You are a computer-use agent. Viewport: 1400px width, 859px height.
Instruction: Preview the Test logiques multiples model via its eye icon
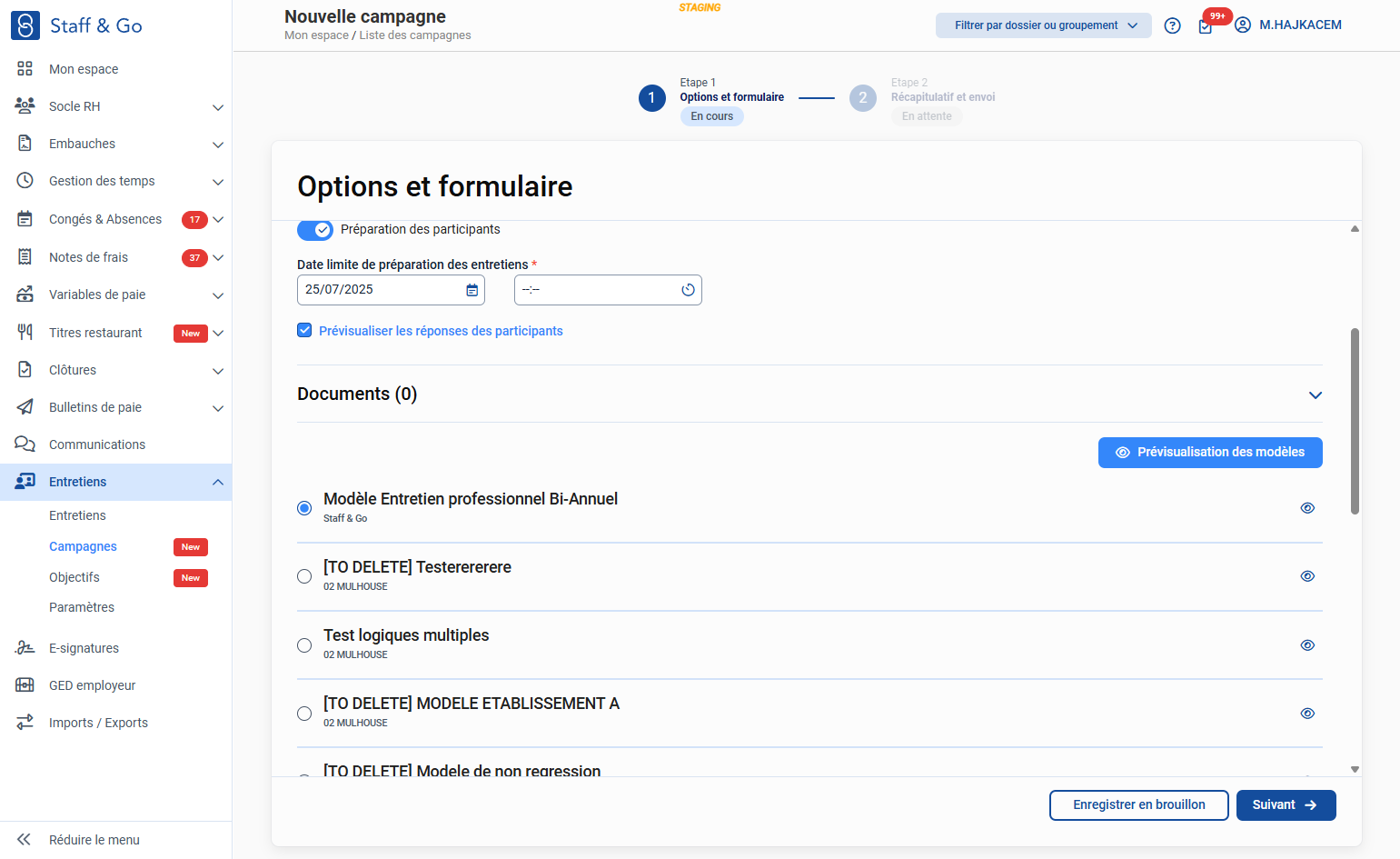click(1307, 645)
